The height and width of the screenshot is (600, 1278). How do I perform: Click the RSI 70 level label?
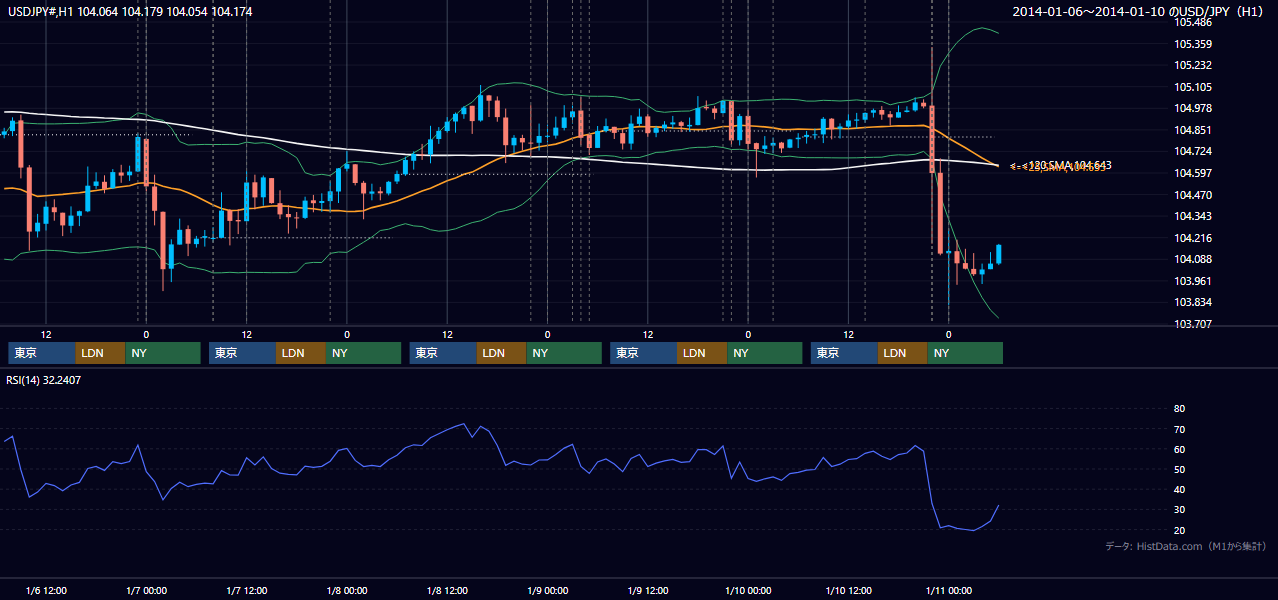pyautogui.click(x=1179, y=429)
